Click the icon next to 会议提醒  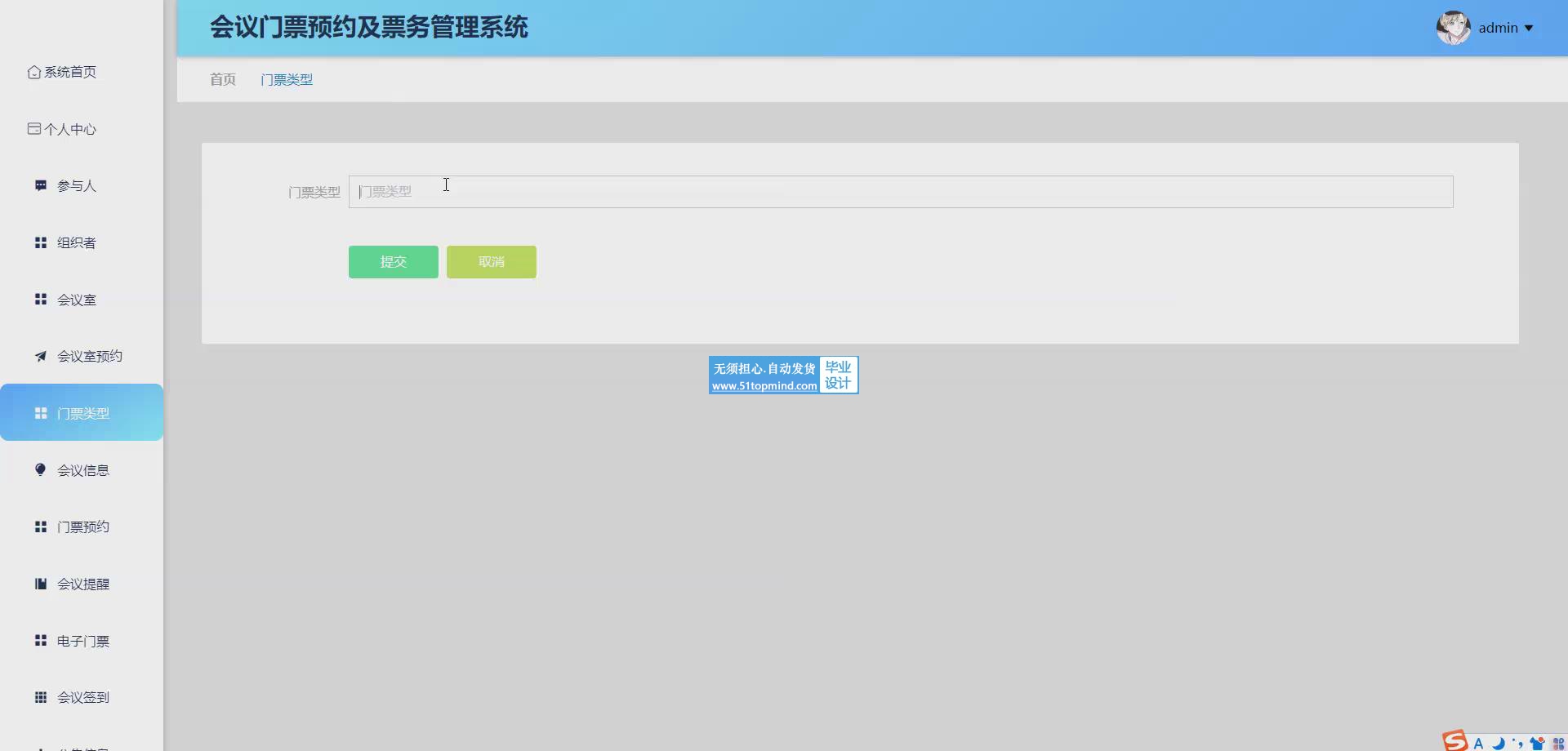pyautogui.click(x=40, y=584)
